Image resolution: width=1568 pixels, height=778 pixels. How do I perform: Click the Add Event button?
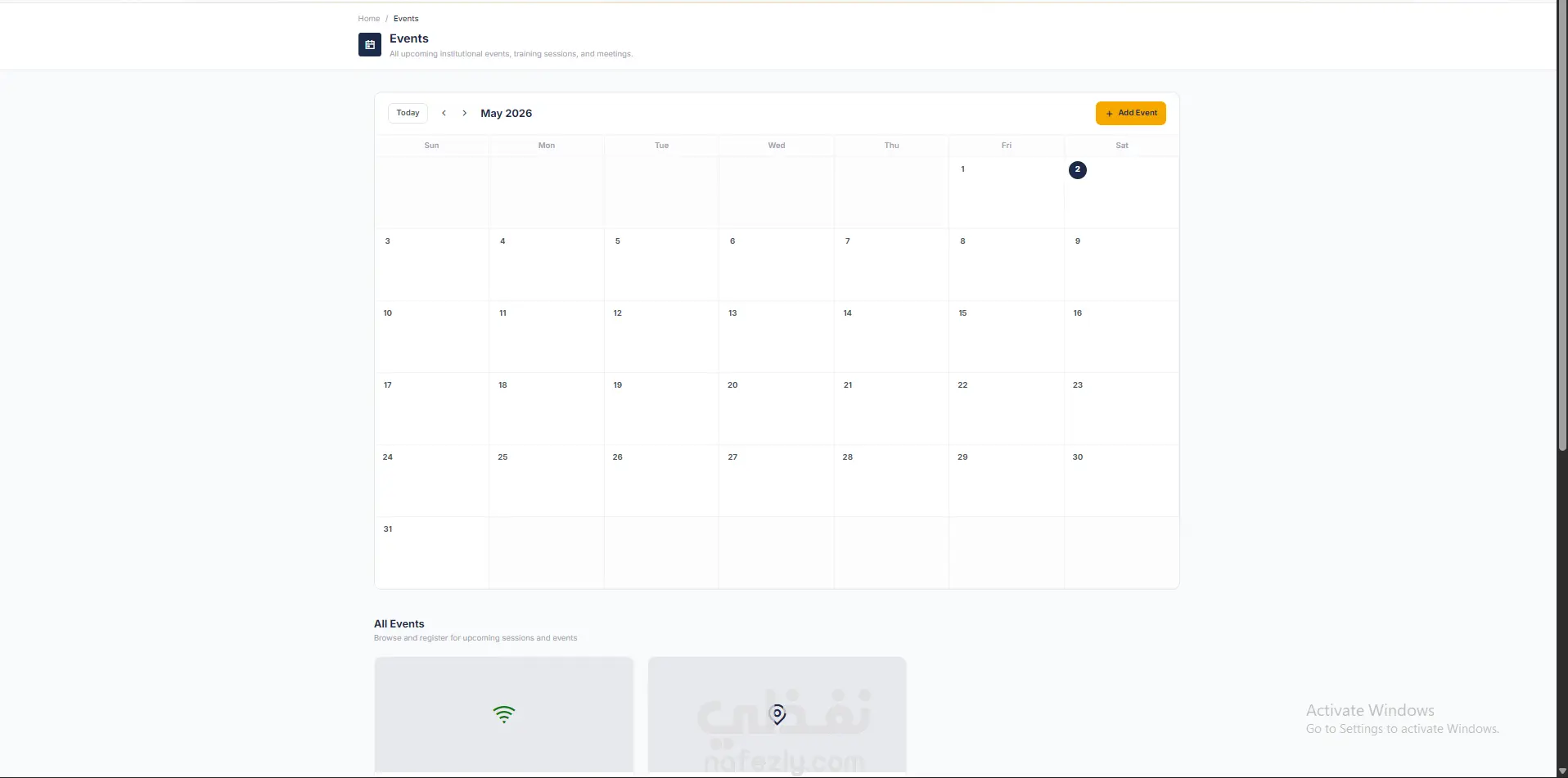click(1131, 113)
